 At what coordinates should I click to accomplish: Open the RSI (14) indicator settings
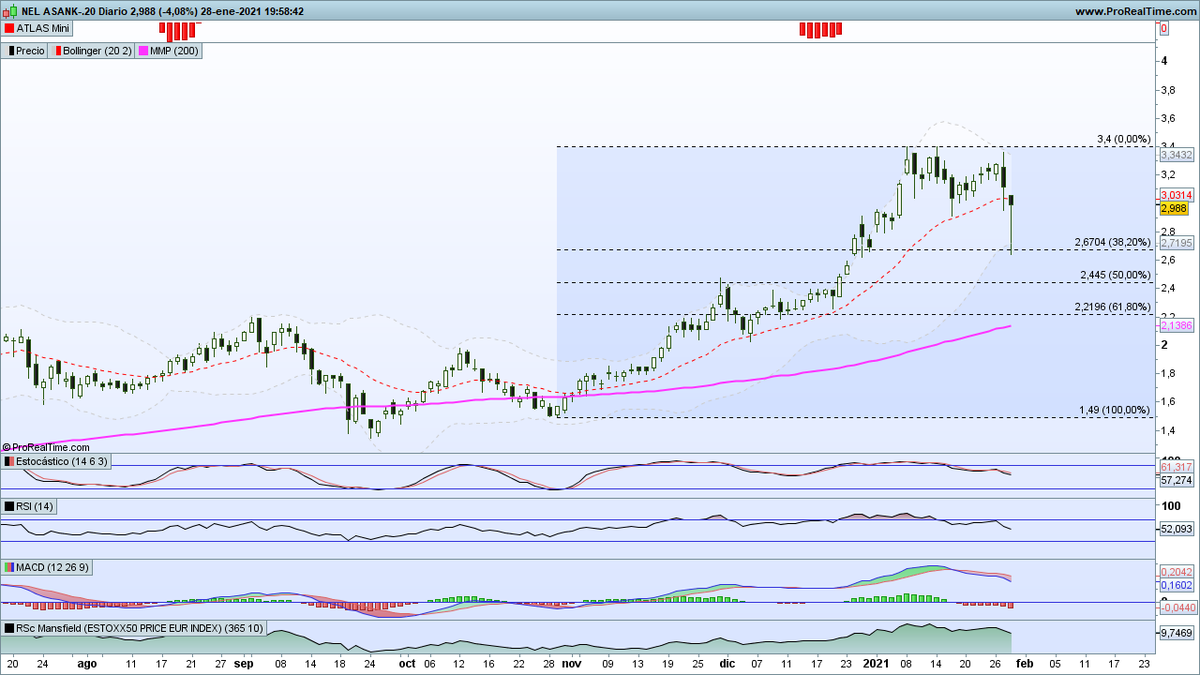(x=29, y=506)
